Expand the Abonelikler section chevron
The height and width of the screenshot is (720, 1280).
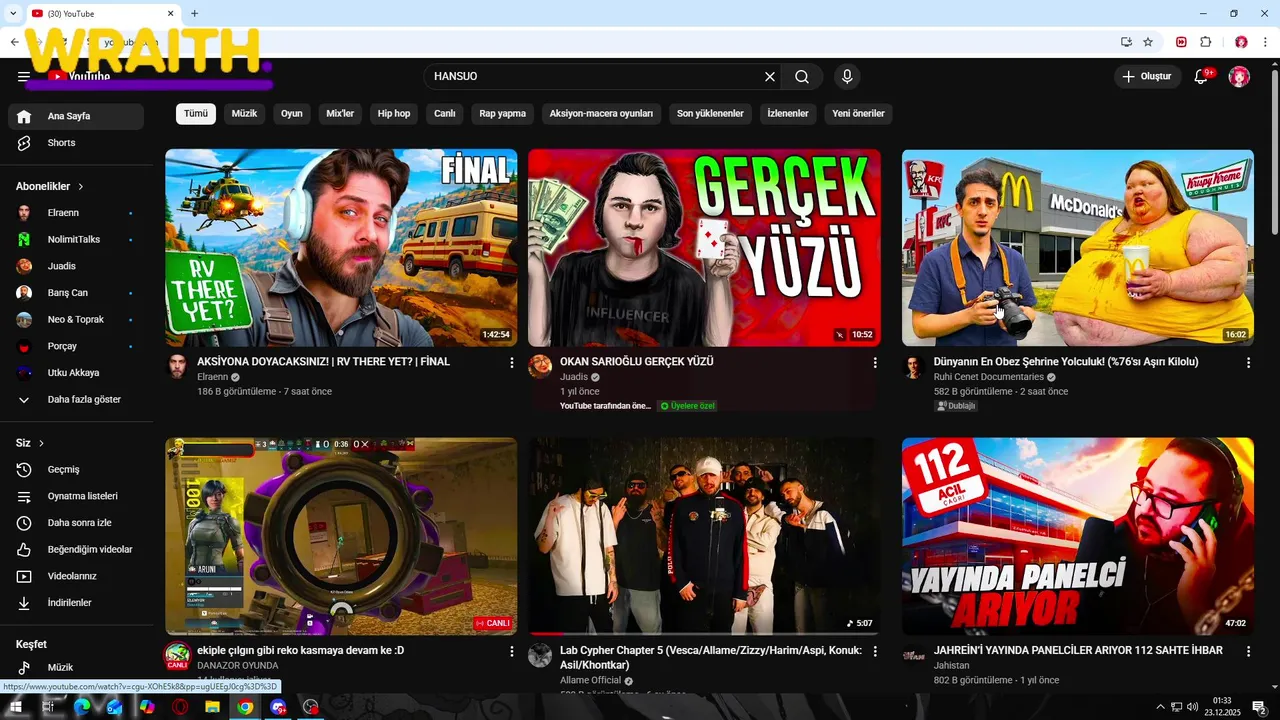(81, 187)
